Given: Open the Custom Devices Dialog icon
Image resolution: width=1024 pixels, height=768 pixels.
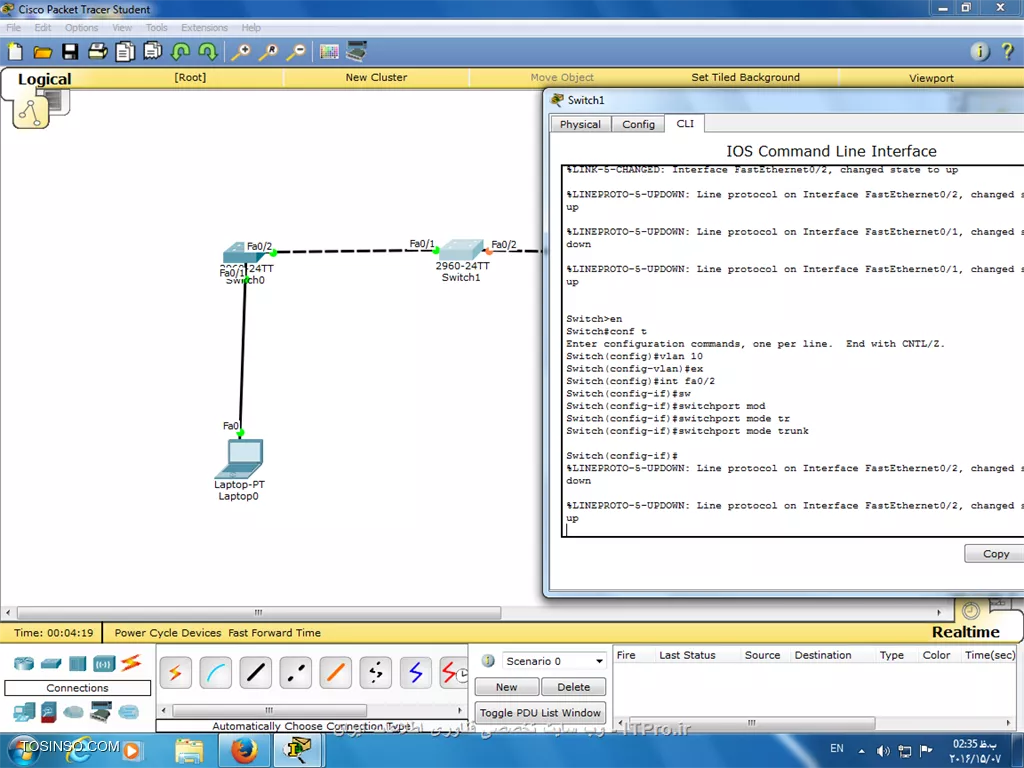Looking at the screenshot, I should coord(357,51).
